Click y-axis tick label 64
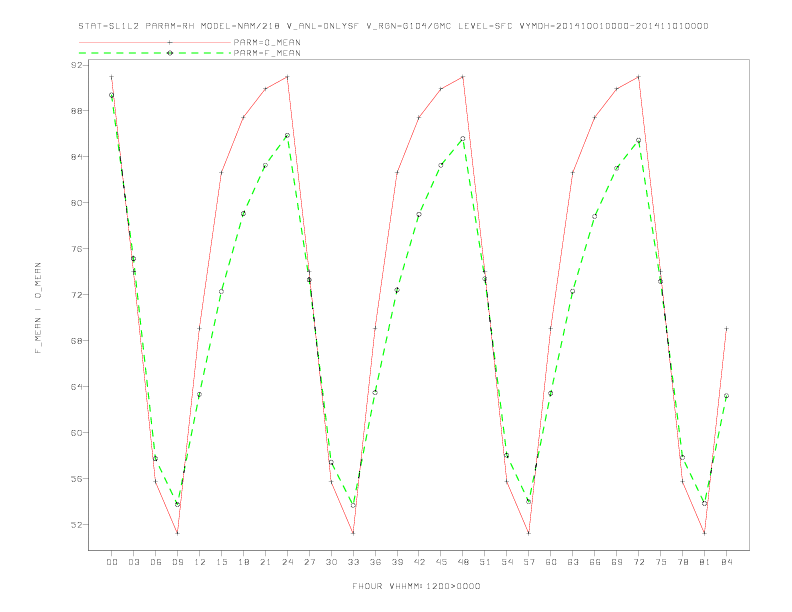 pos(78,387)
